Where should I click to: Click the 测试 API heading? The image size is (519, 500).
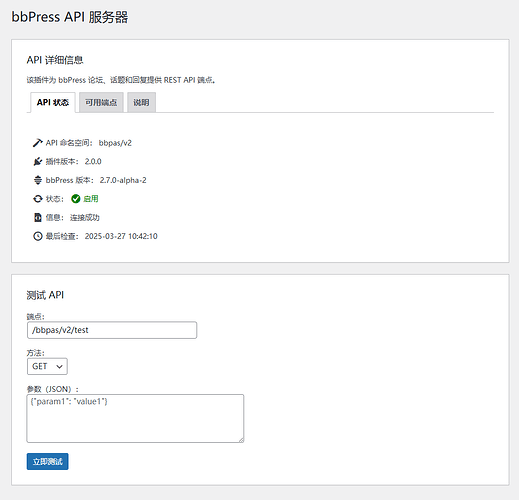pyautogui.click(x=45, y=295)
